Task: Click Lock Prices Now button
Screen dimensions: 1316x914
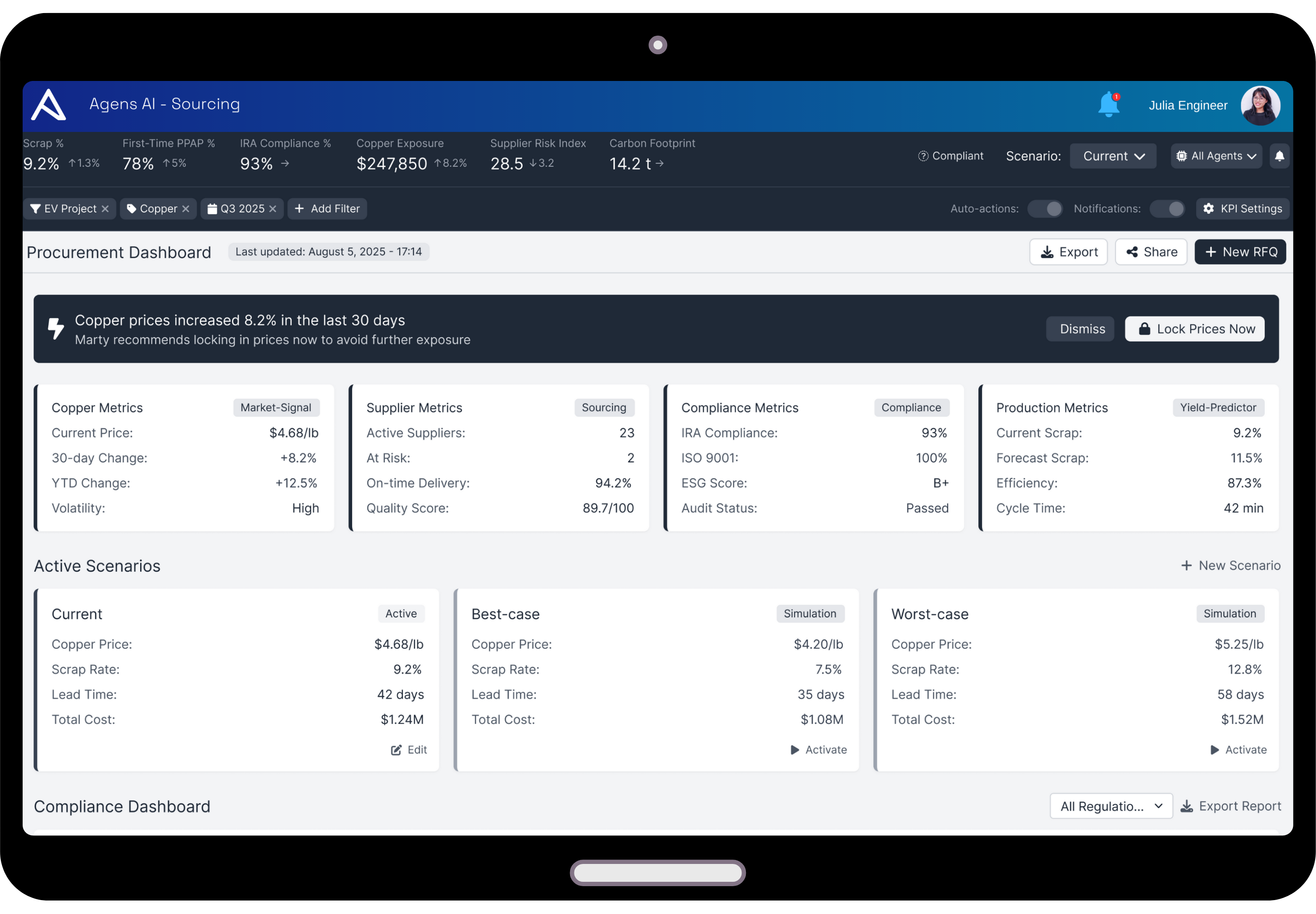Action: [1195, 329]
